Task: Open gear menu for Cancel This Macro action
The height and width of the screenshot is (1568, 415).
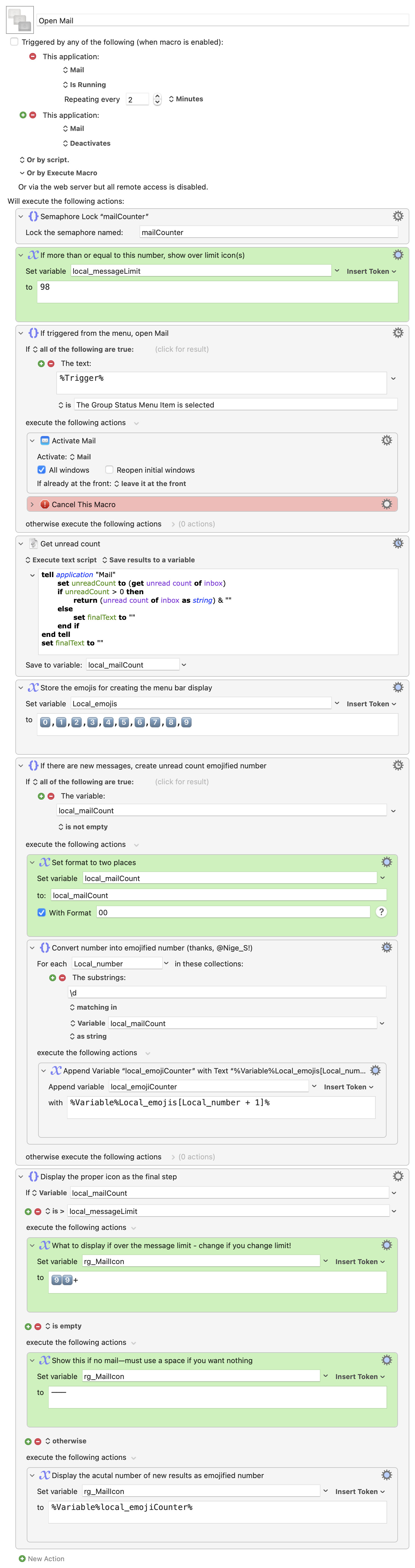Action: coord(387,504)
